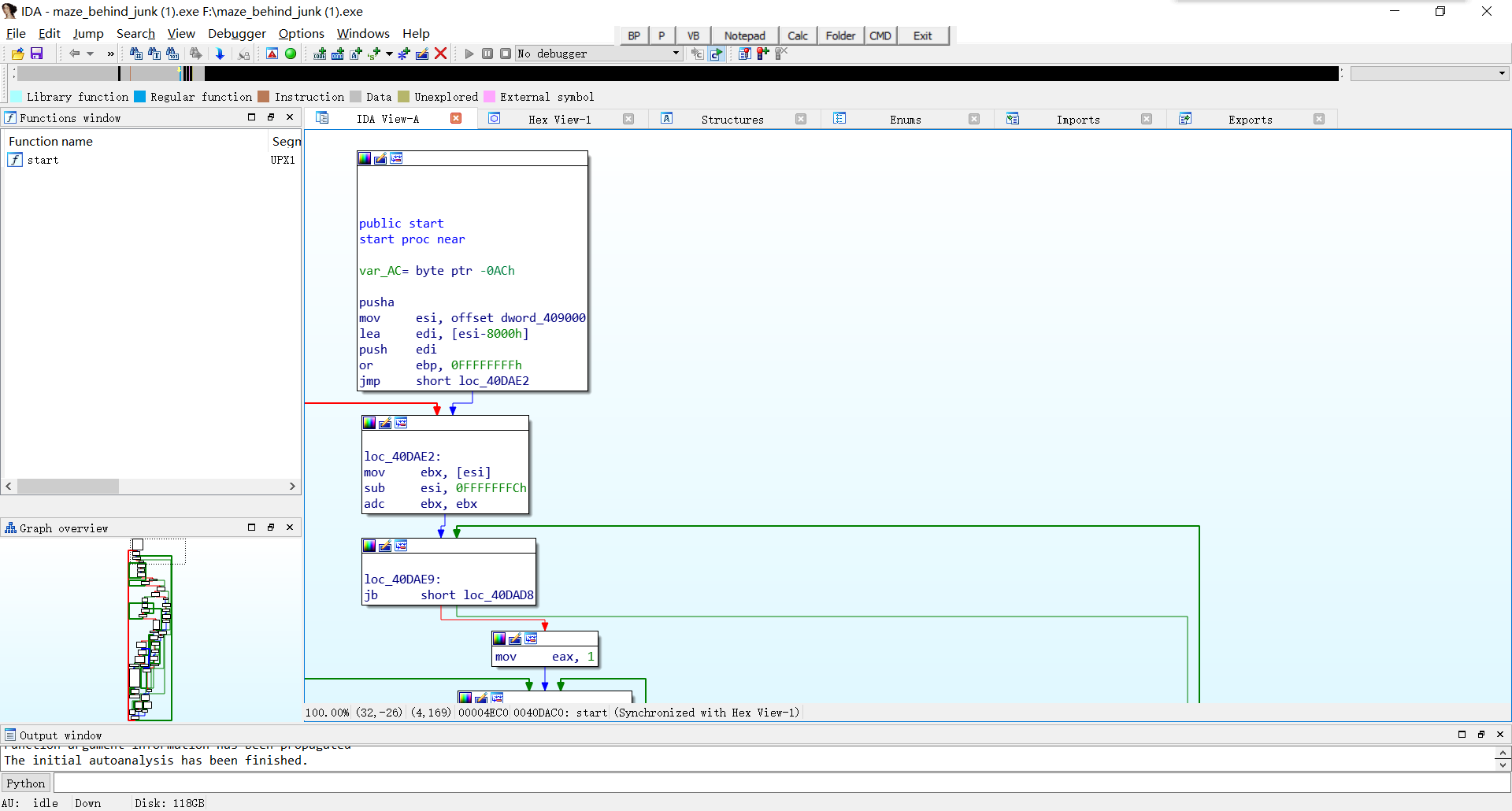The width and height of the screenshot is (1512, 811).
Task: Switch to the Exports tab
Action: click(x=1251, y=120)
